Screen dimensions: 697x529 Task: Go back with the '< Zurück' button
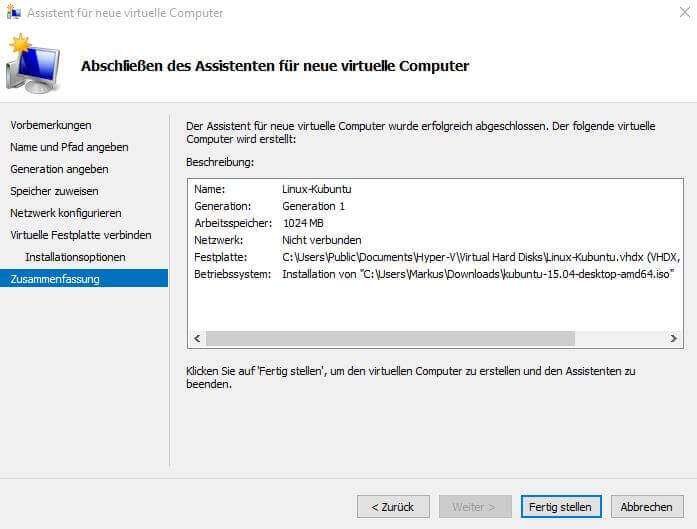(393, 507)
